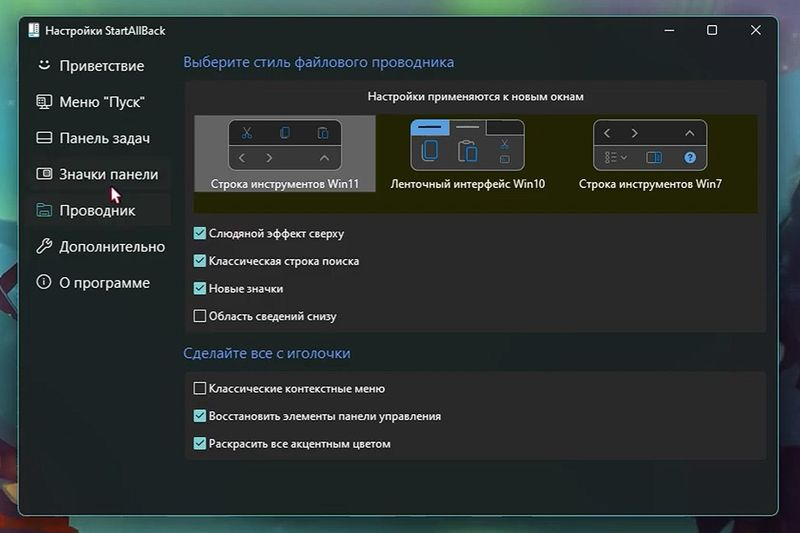Open the Приветствие section

(101, 66)
